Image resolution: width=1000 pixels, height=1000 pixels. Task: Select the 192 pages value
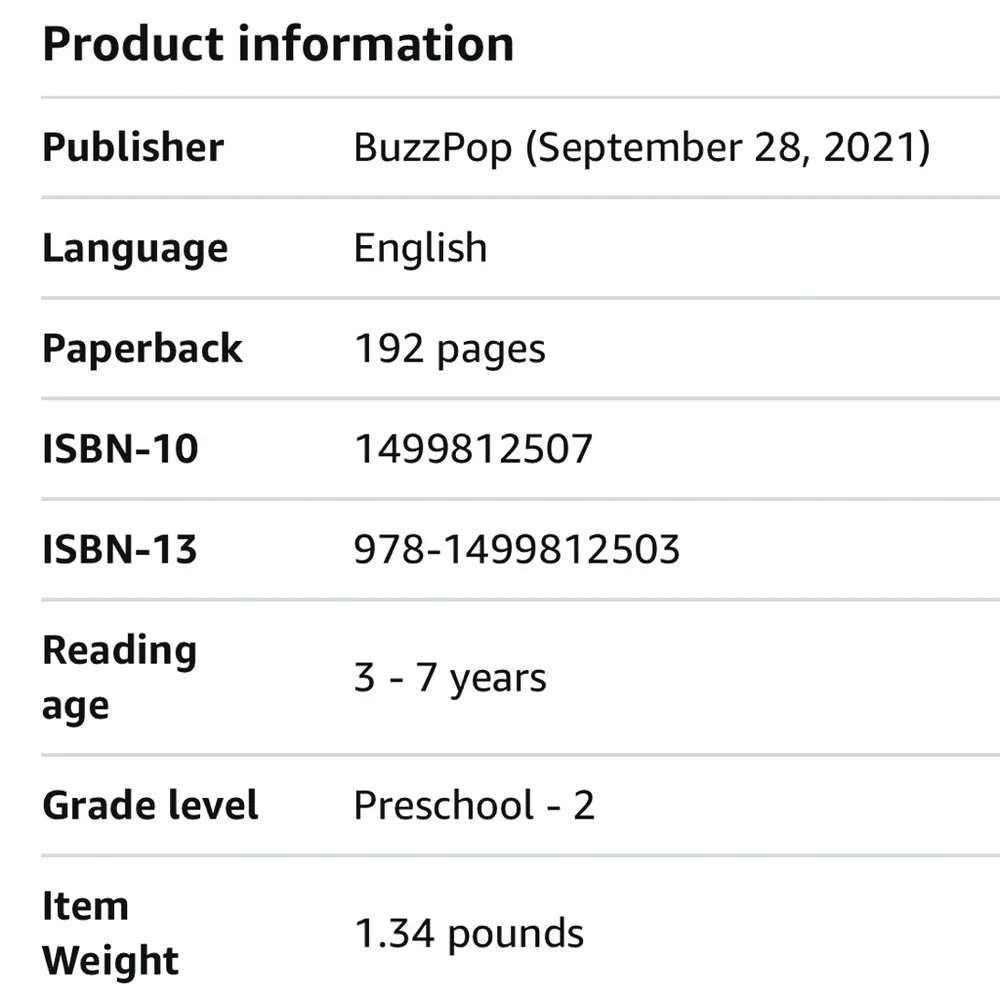[450, 349]
